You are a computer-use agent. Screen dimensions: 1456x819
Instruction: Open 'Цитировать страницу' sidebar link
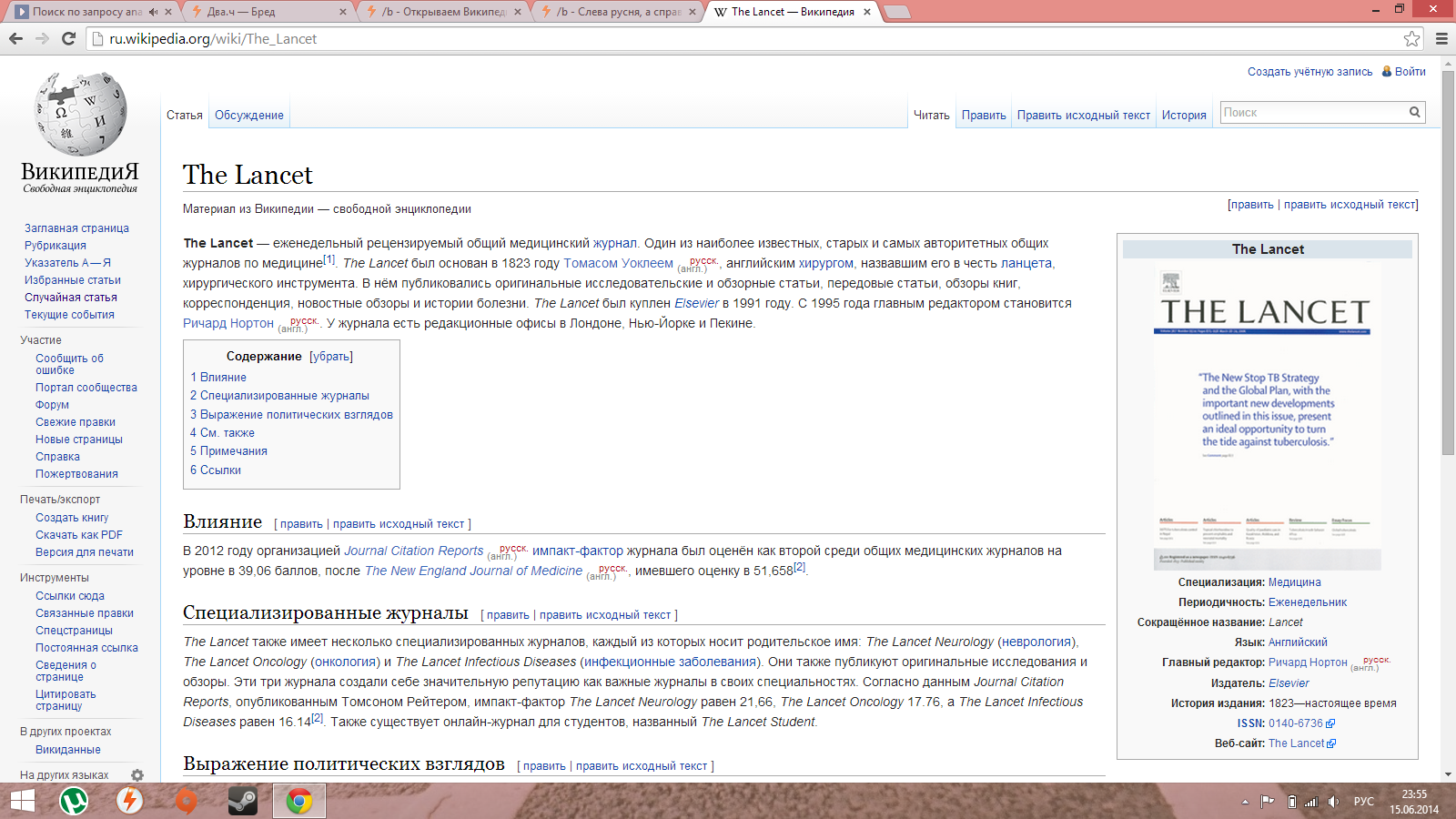[66, 700]
